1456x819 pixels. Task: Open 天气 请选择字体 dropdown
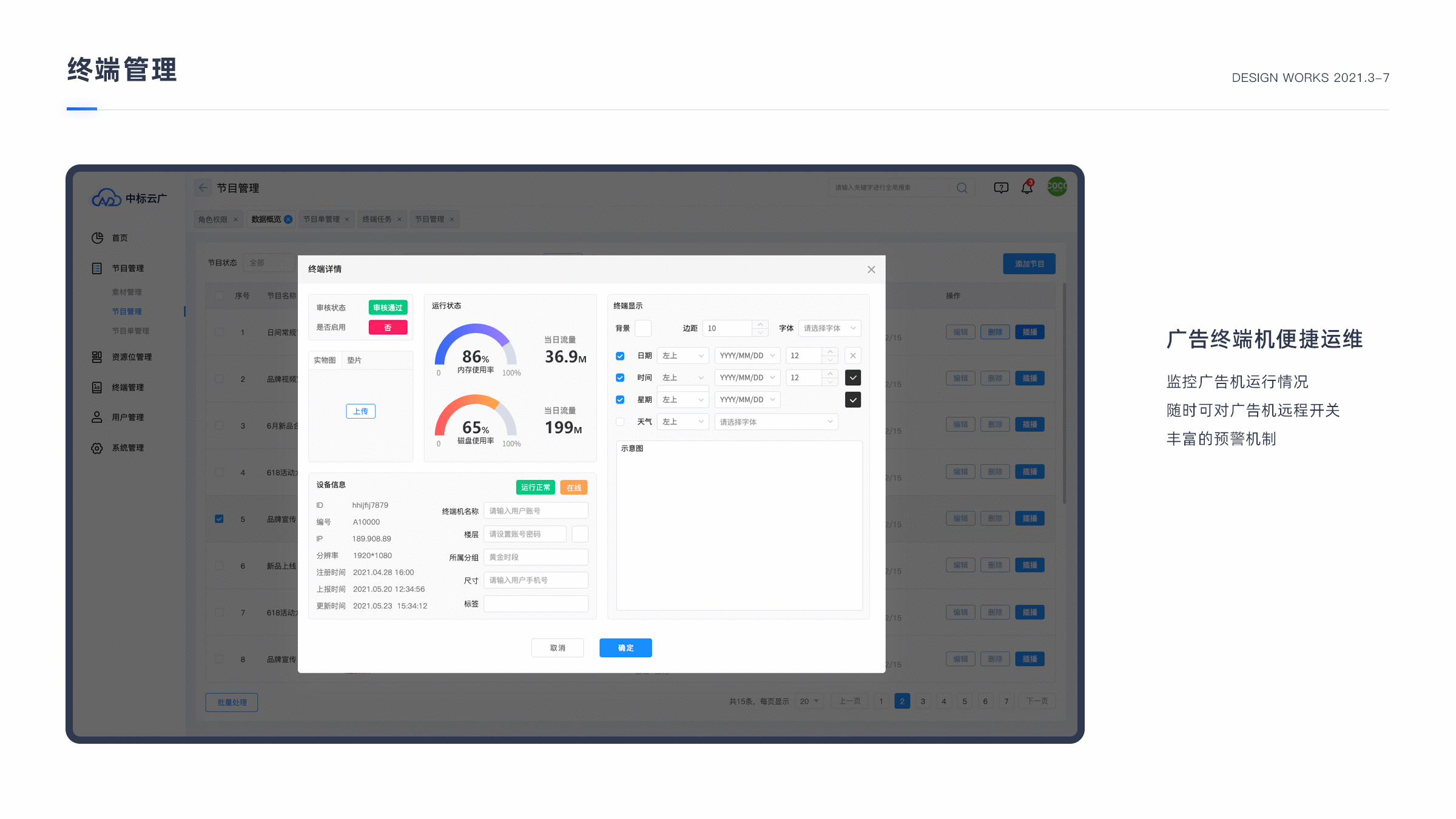click(x=777, y=422)
